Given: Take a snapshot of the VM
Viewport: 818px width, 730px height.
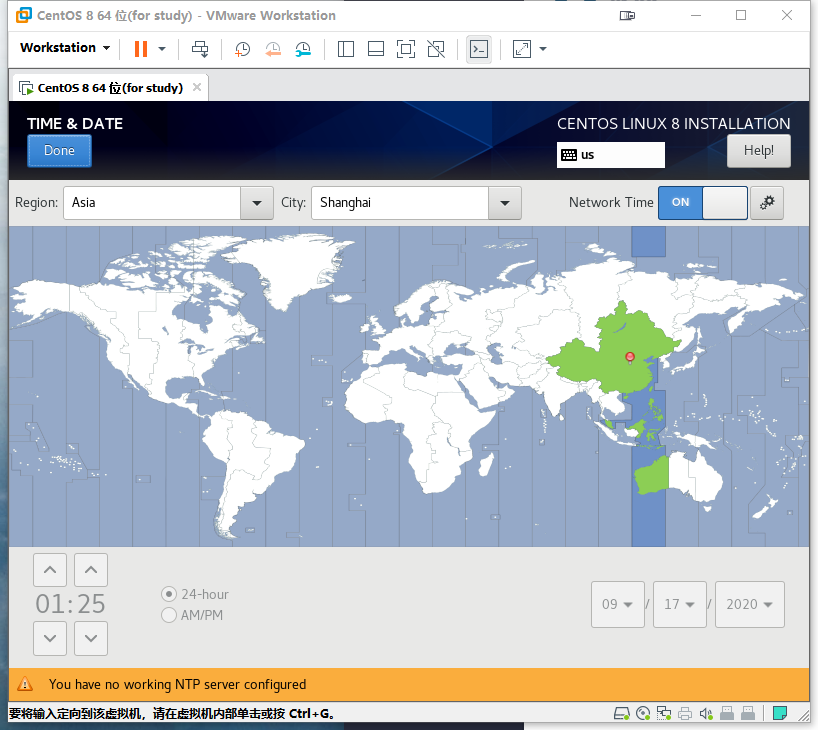Looking at the screenshot, I should click(242, 49).
